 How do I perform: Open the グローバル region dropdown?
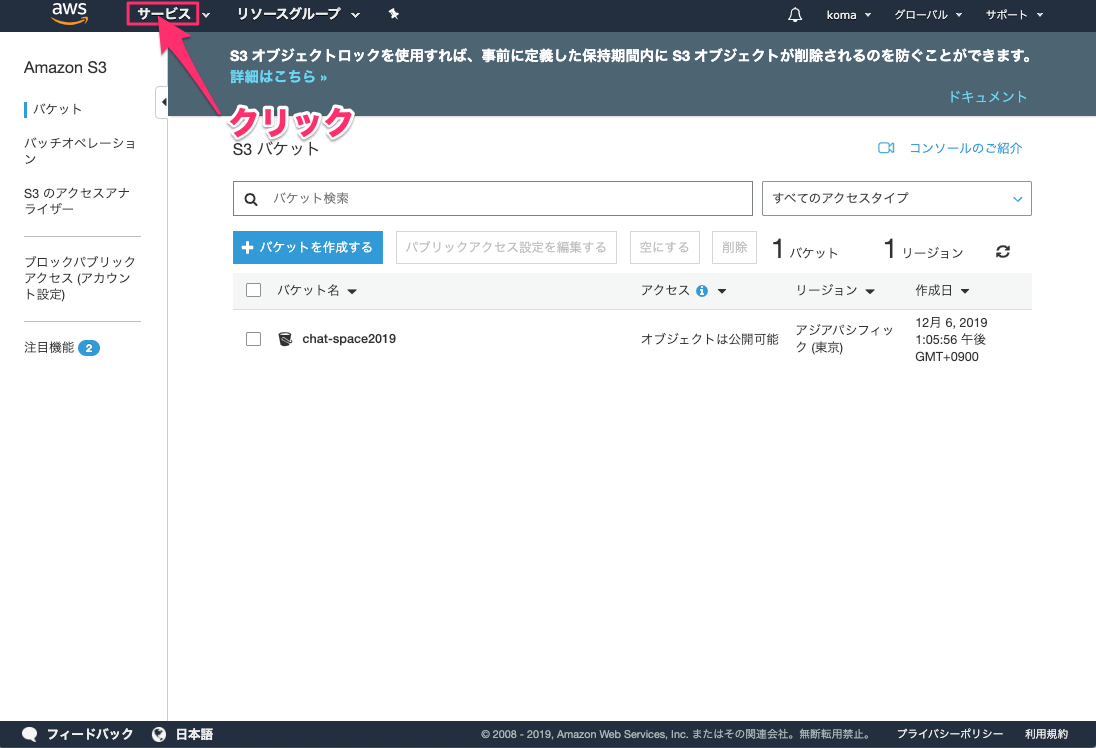coord(927,15)
